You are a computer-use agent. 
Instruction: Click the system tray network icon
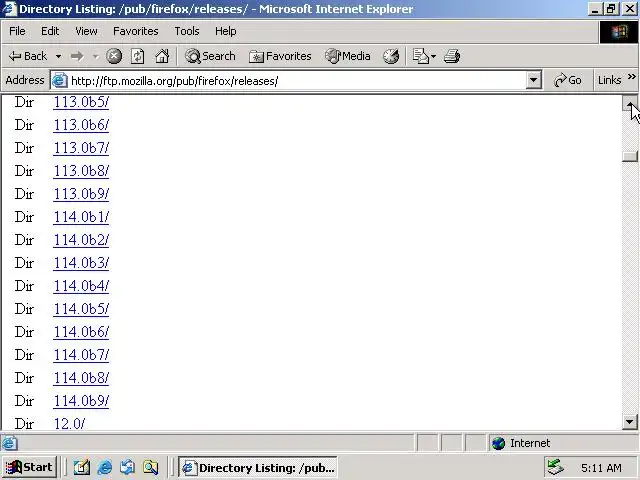pyautogui.click(x=556, y=467)
